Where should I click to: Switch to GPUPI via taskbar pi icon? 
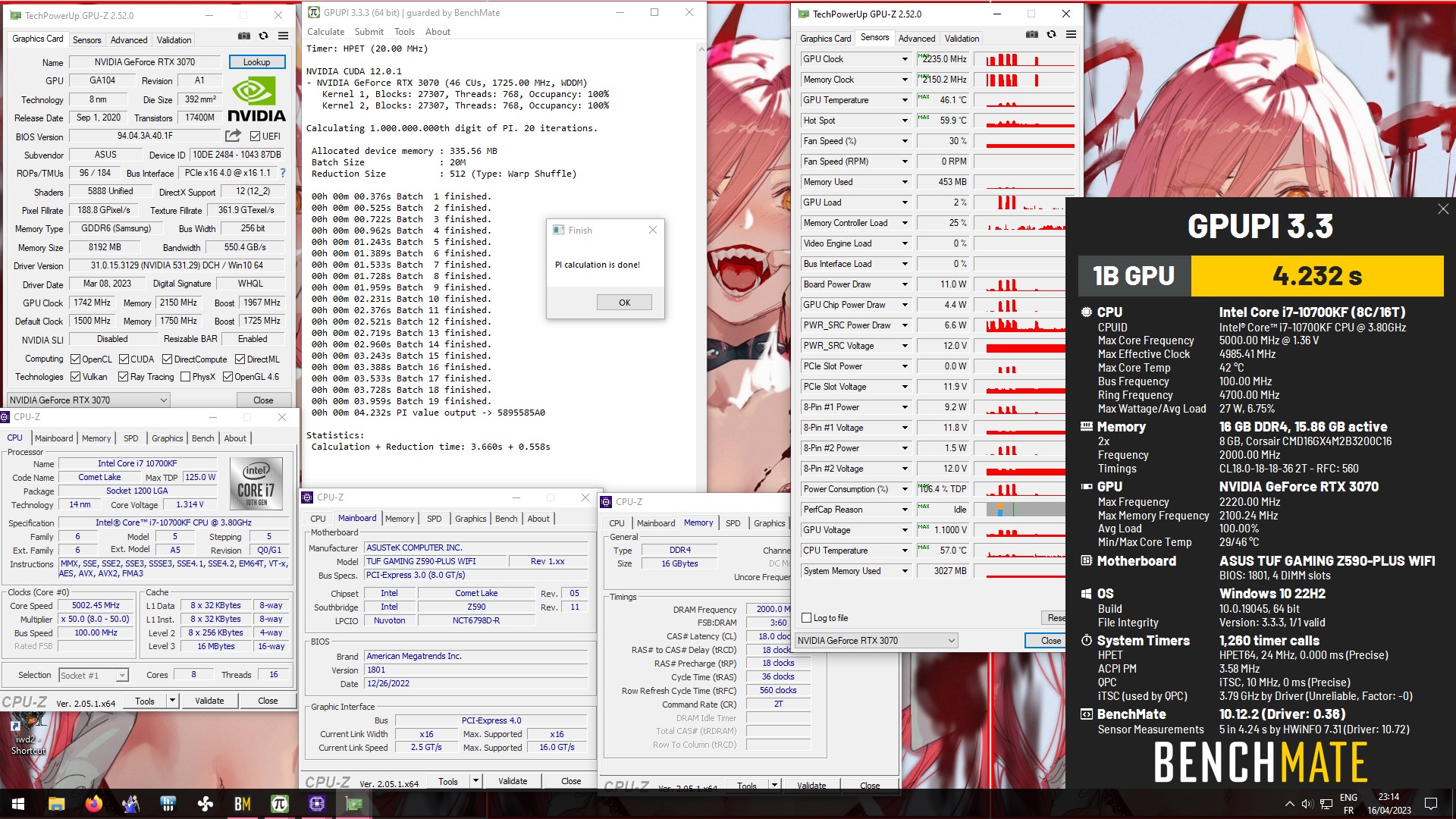click(x=279, y=804)
